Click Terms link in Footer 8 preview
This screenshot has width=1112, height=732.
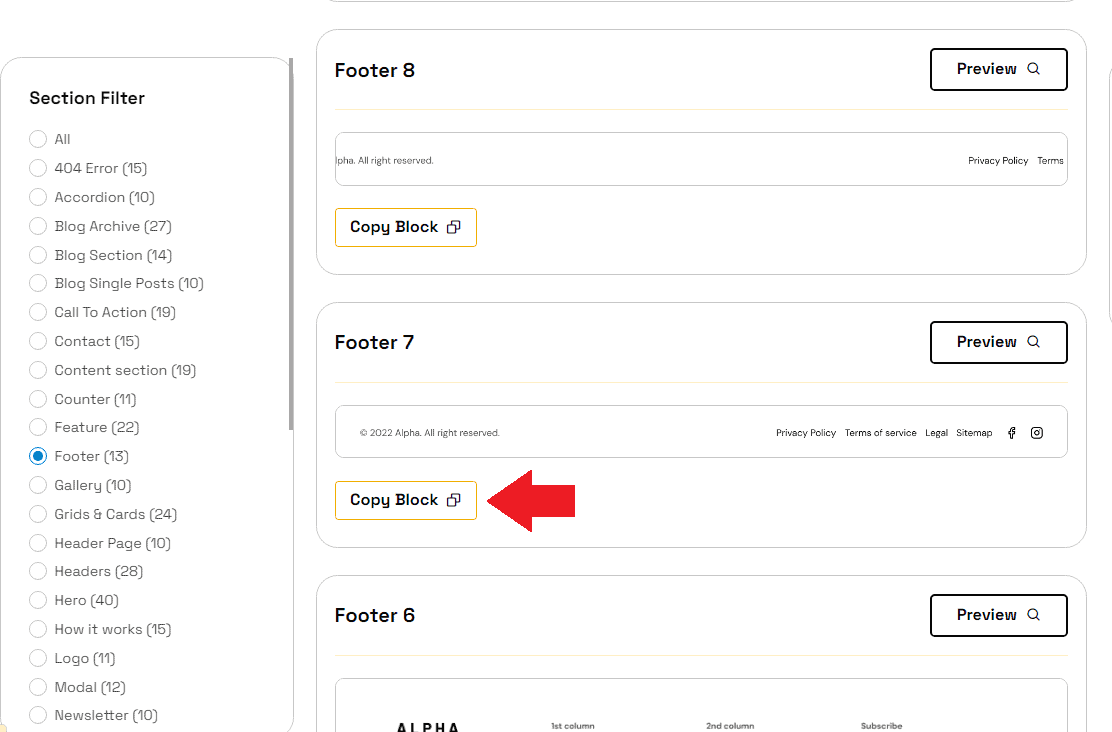[1050, 161]
